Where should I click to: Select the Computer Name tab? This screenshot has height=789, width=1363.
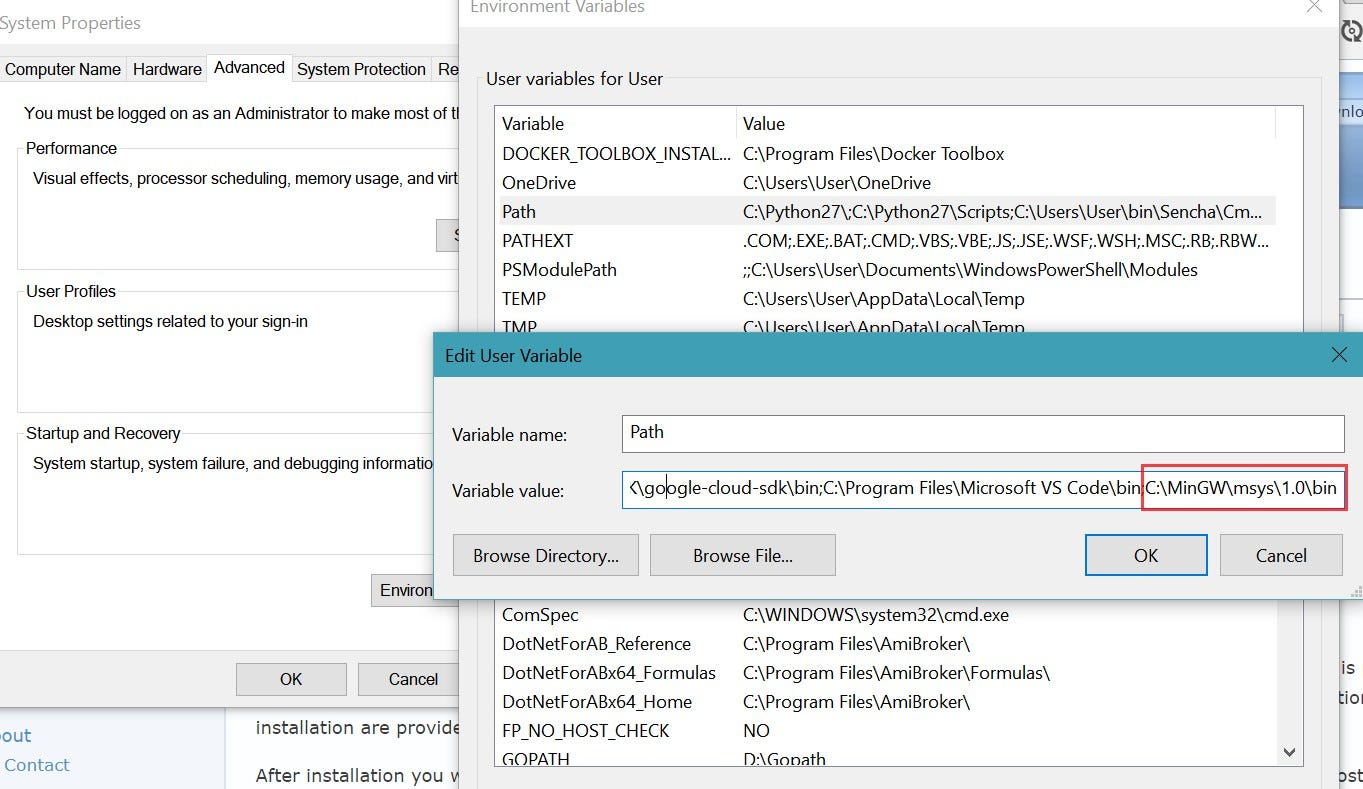63,68
